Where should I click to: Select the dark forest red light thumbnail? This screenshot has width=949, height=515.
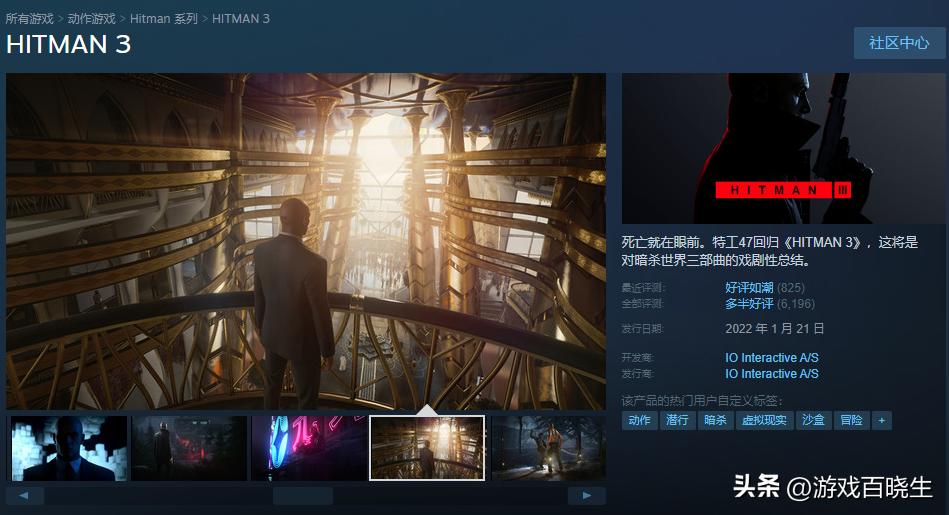[189, 448]
